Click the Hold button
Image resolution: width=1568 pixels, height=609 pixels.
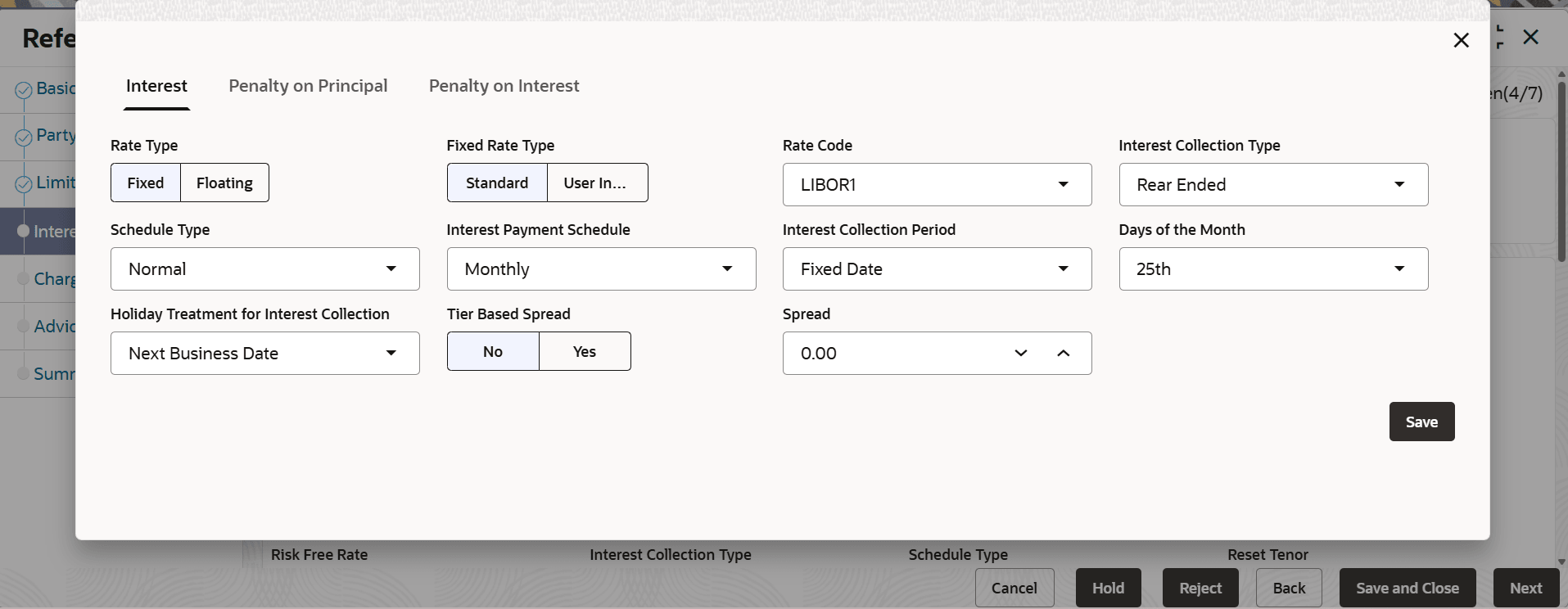tap(1108, 588)
